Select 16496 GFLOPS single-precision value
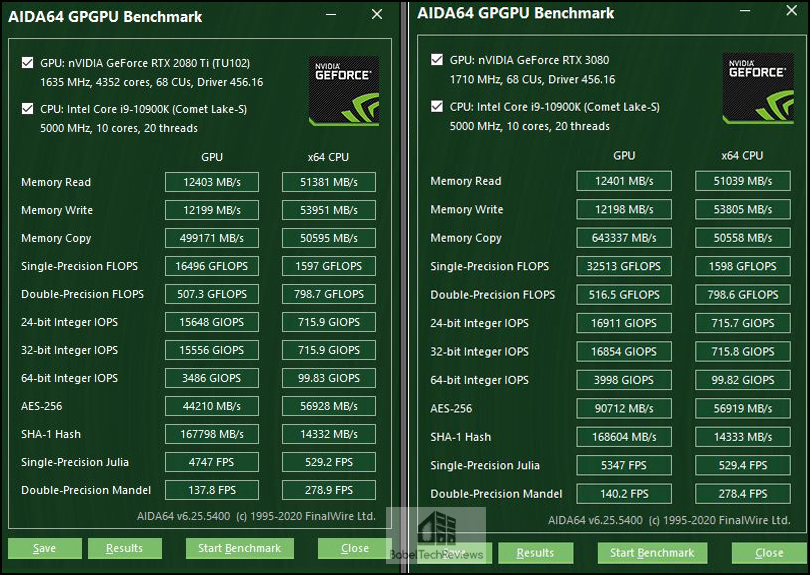This screenshot has height=575, width=810. click(212, 266)
